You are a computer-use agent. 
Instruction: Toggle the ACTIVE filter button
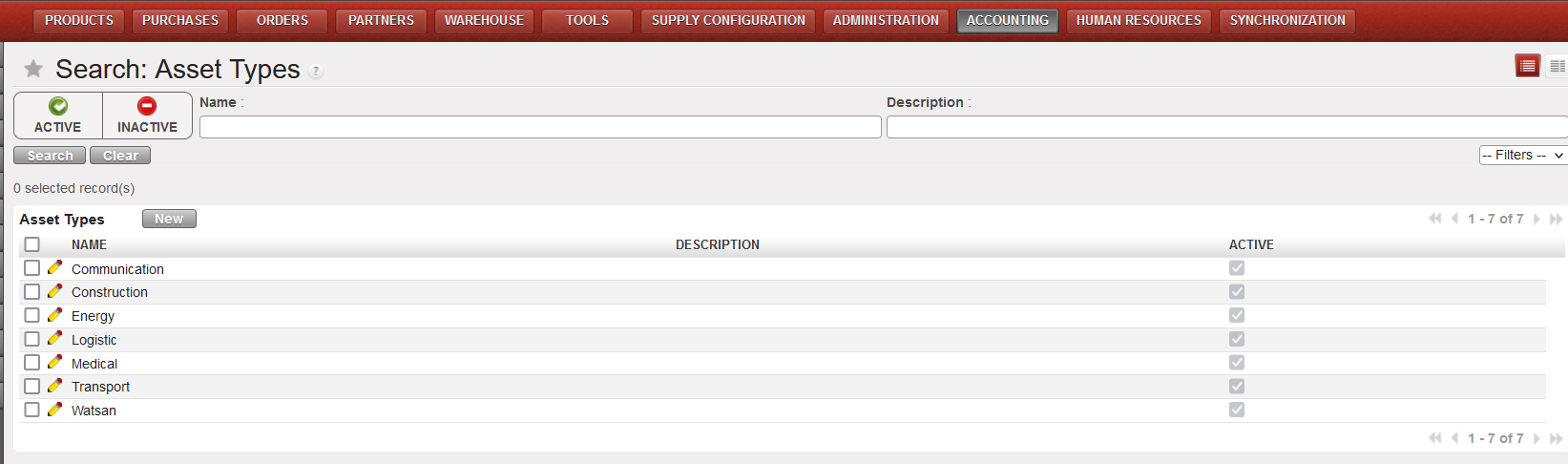(x=58, y=116)
